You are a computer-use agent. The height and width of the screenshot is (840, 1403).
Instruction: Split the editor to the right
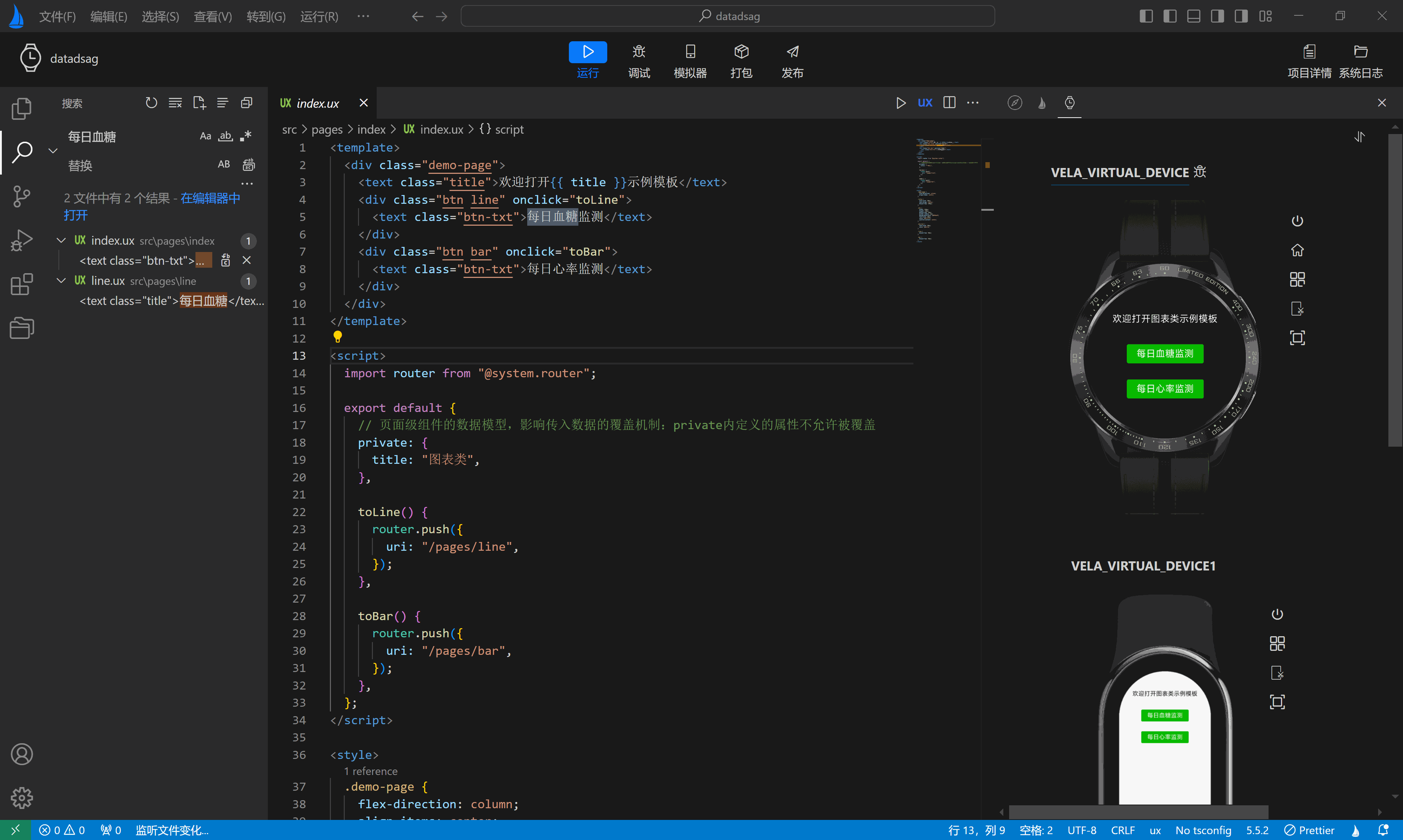pos(950,103)
